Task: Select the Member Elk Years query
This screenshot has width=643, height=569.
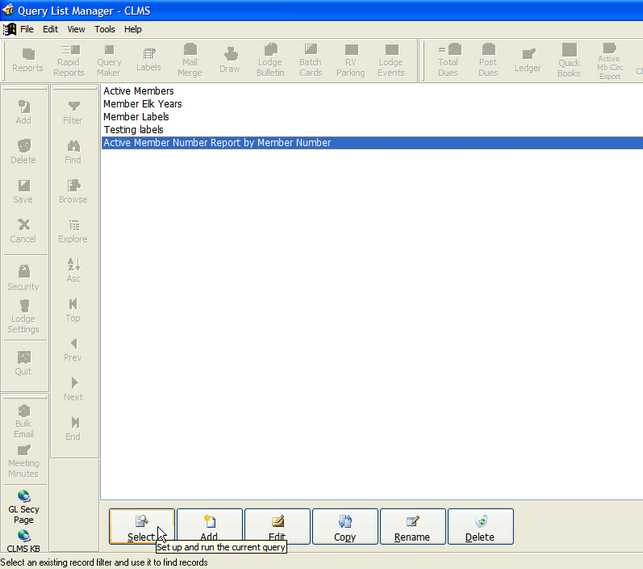Action: pyautogui.click(x=142, y=104)
